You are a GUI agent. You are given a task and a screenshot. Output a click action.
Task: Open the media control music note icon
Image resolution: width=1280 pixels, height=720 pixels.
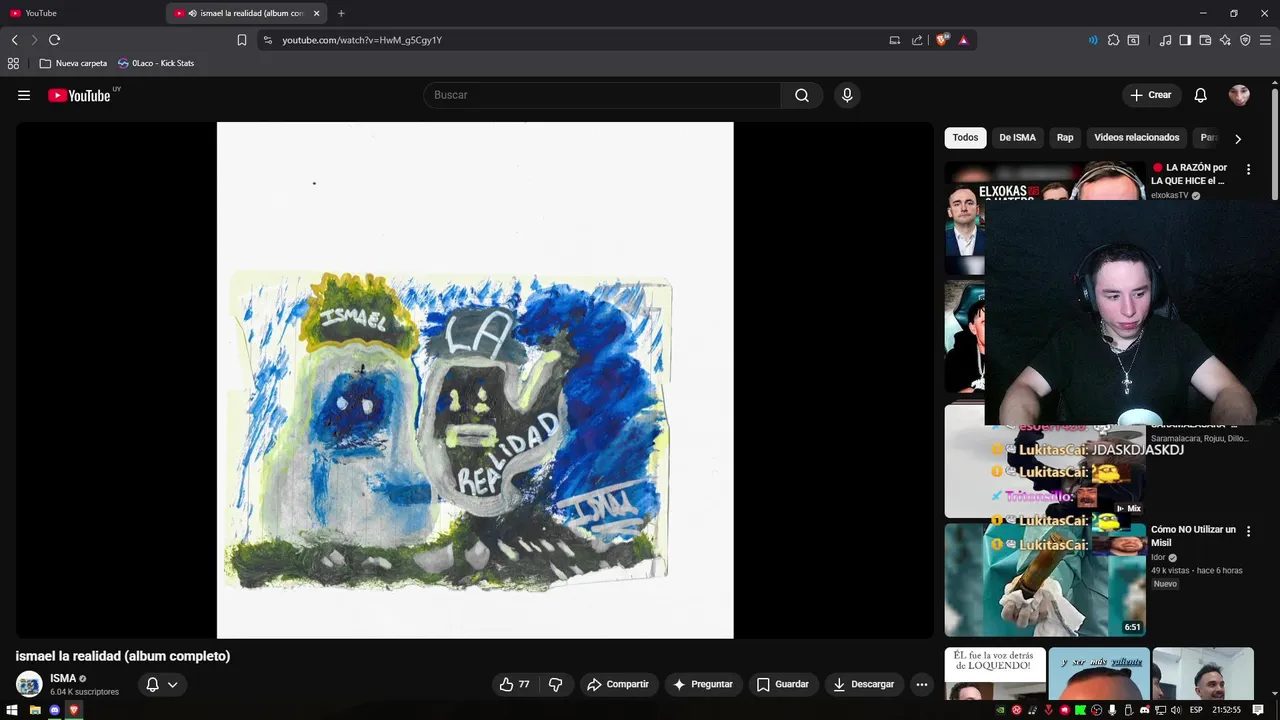coord(1165,40)
